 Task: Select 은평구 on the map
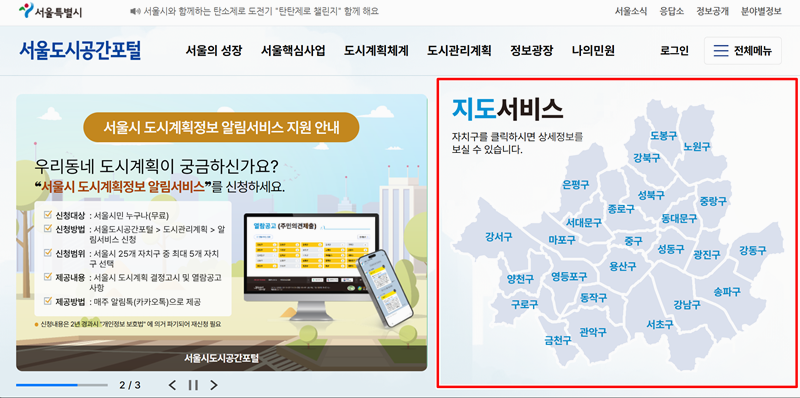(x=576, y=185)
